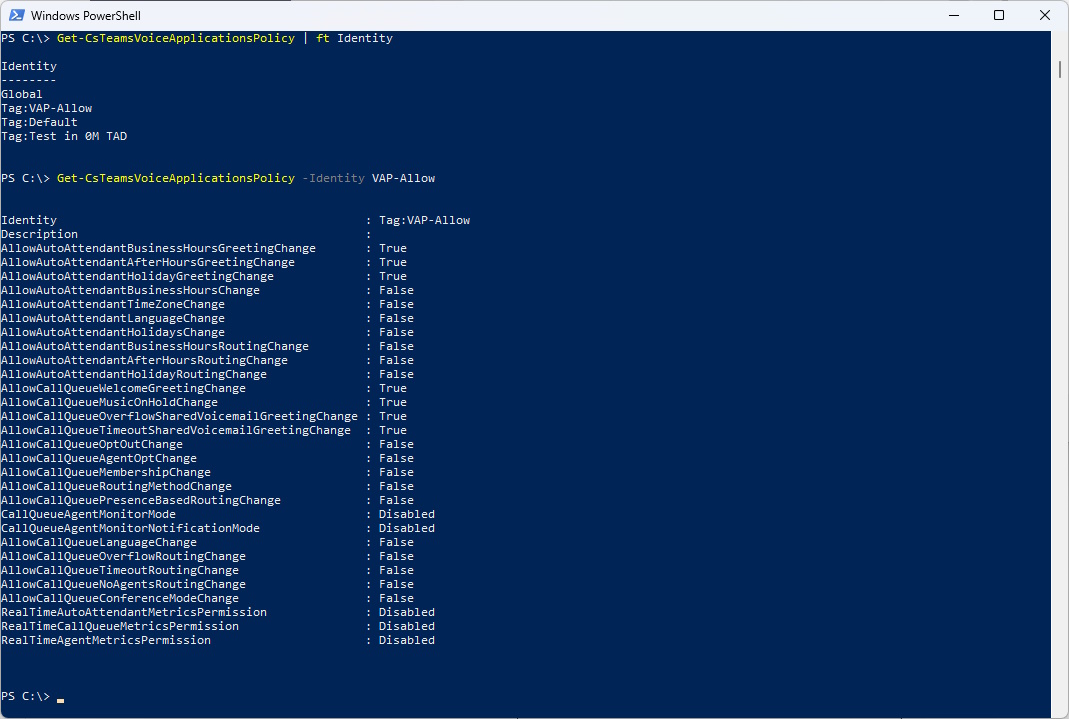Maximize the Windows PowerShell window
The height and width of the screenshot is (719, 1069).
[x=999, y=15]
